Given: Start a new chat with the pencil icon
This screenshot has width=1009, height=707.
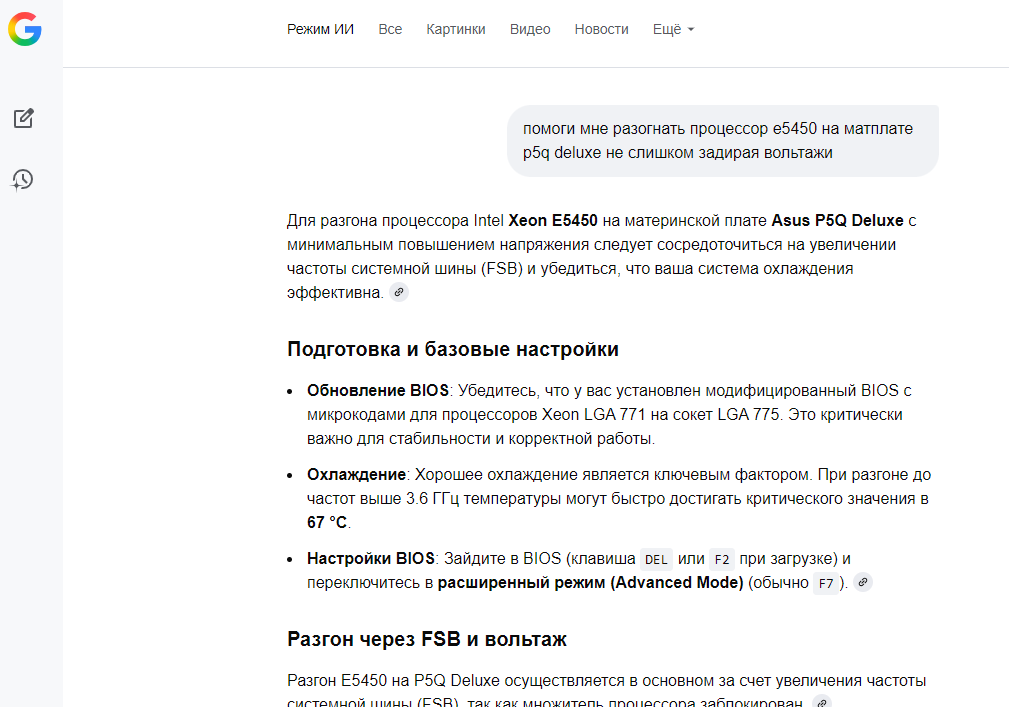Looking at the screenshot, I should tap(24, 118).
